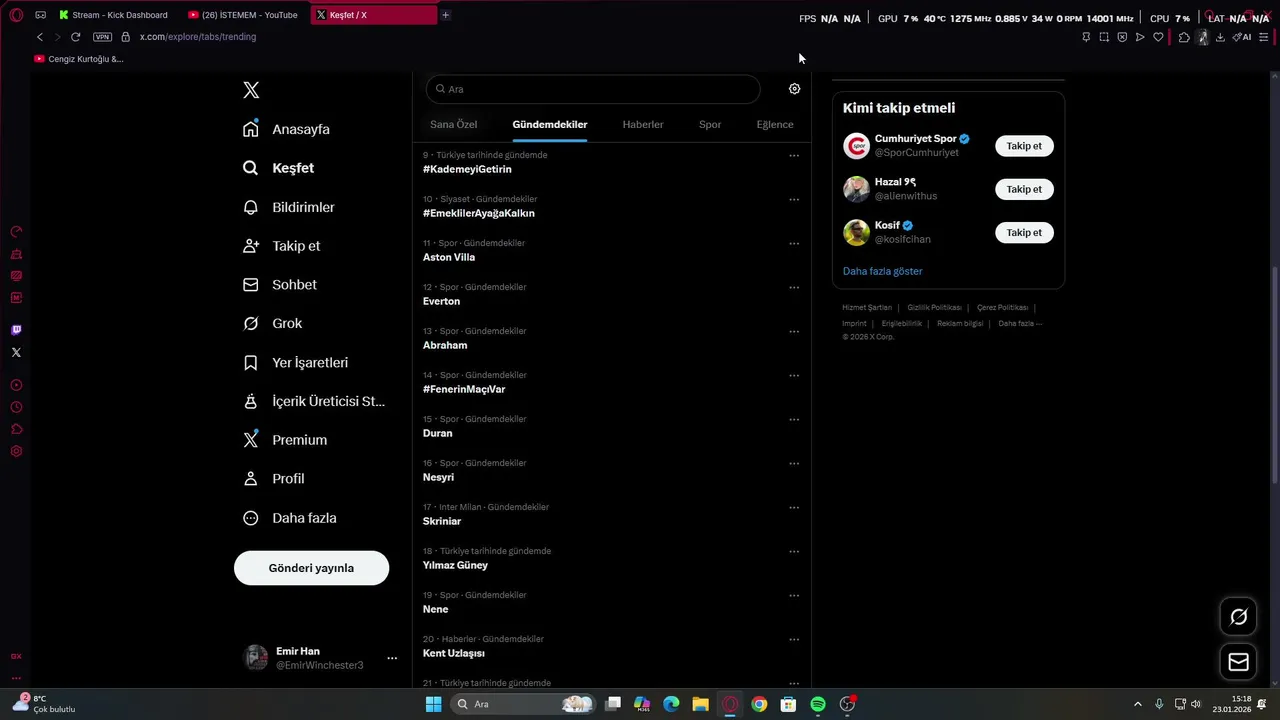Open the Anasayfa home page
The width and height of the screenshot is (1280, 720).
click(287, 129)
